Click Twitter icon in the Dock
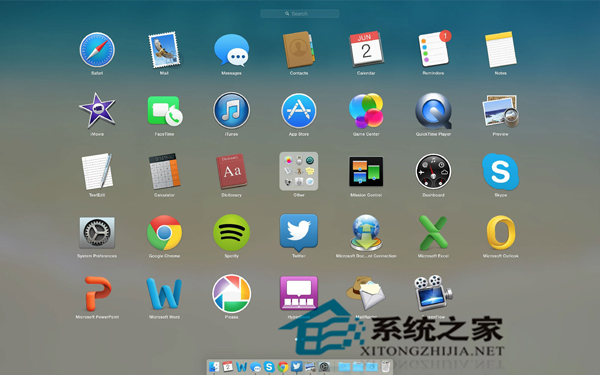Screen dimensions: 600x375 (297, 367)
